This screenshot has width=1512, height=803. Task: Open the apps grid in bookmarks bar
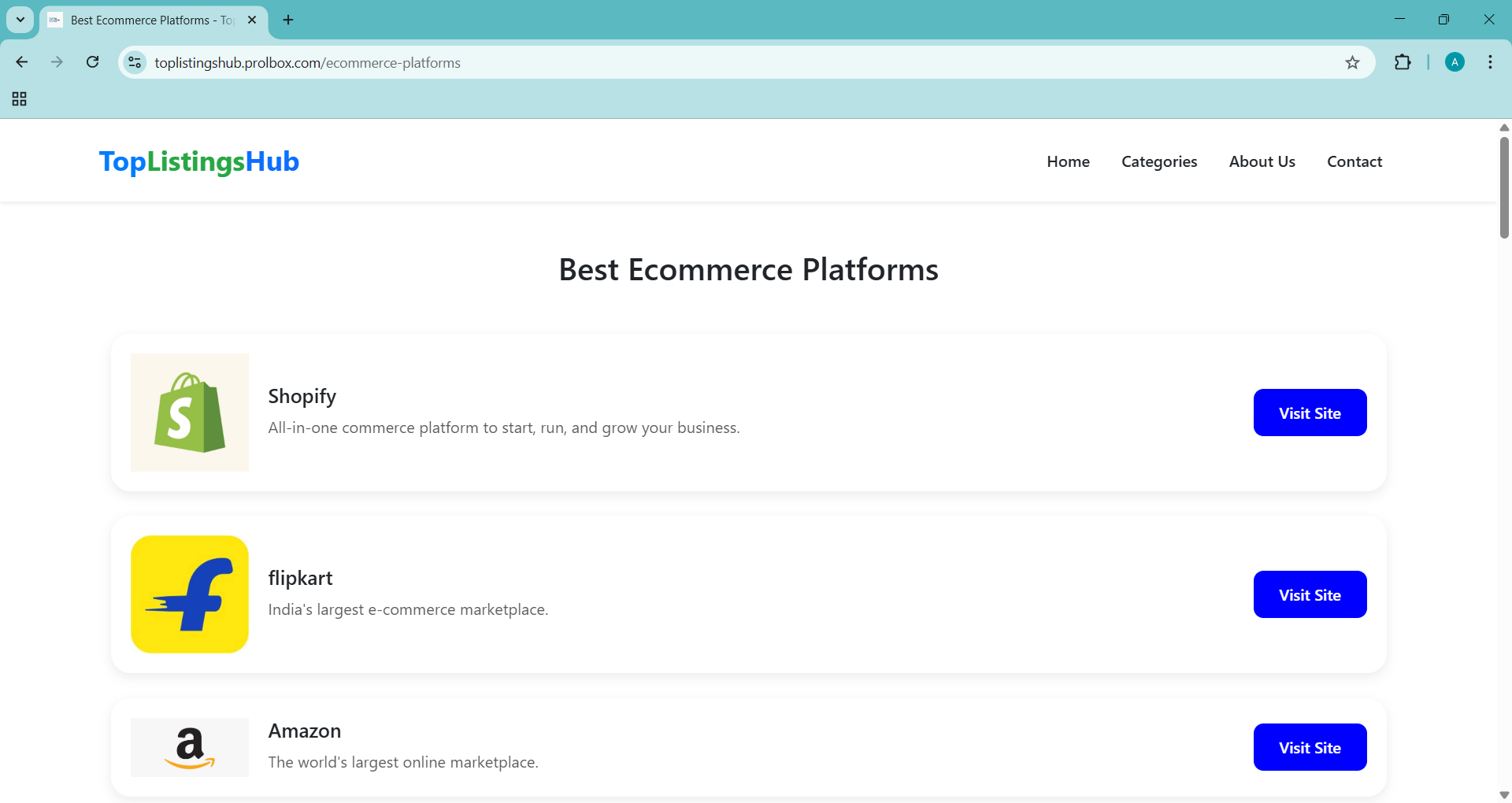[x=20, y=98]
